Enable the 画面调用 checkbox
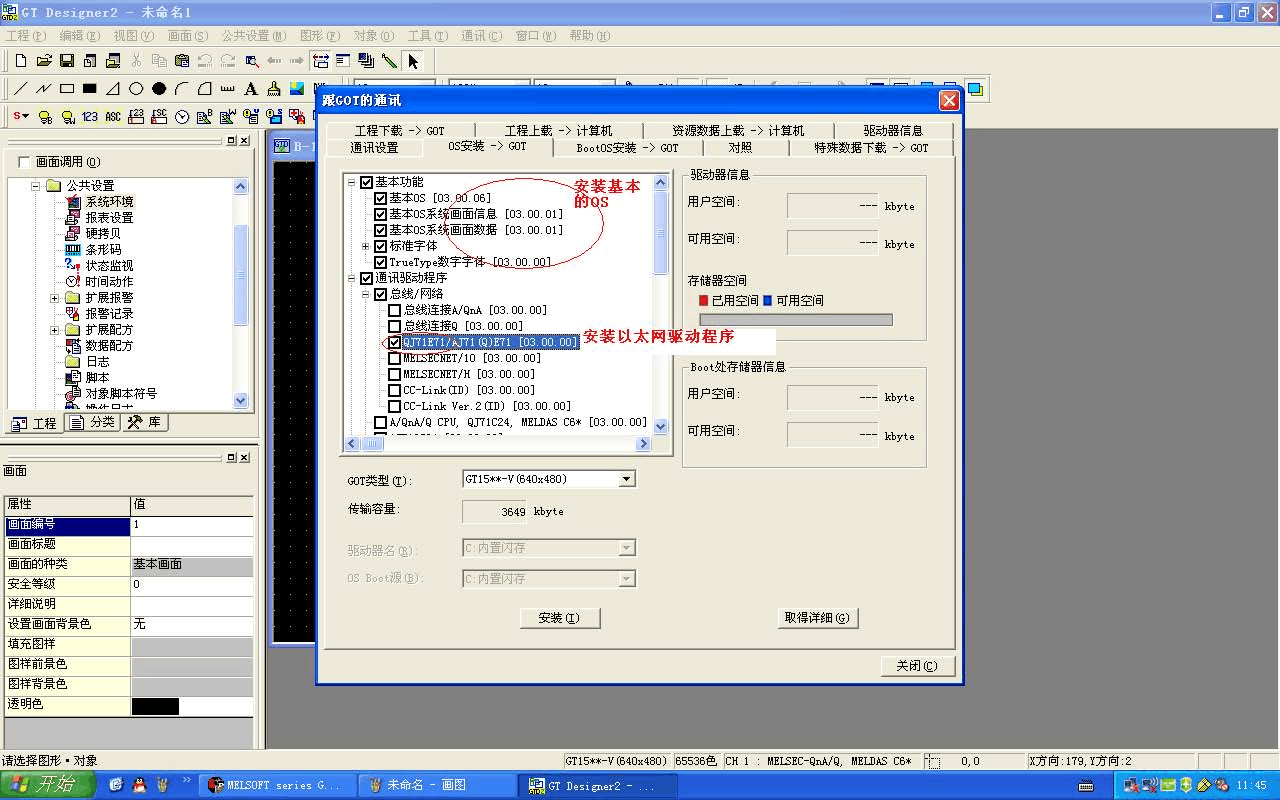 point(24,162)
